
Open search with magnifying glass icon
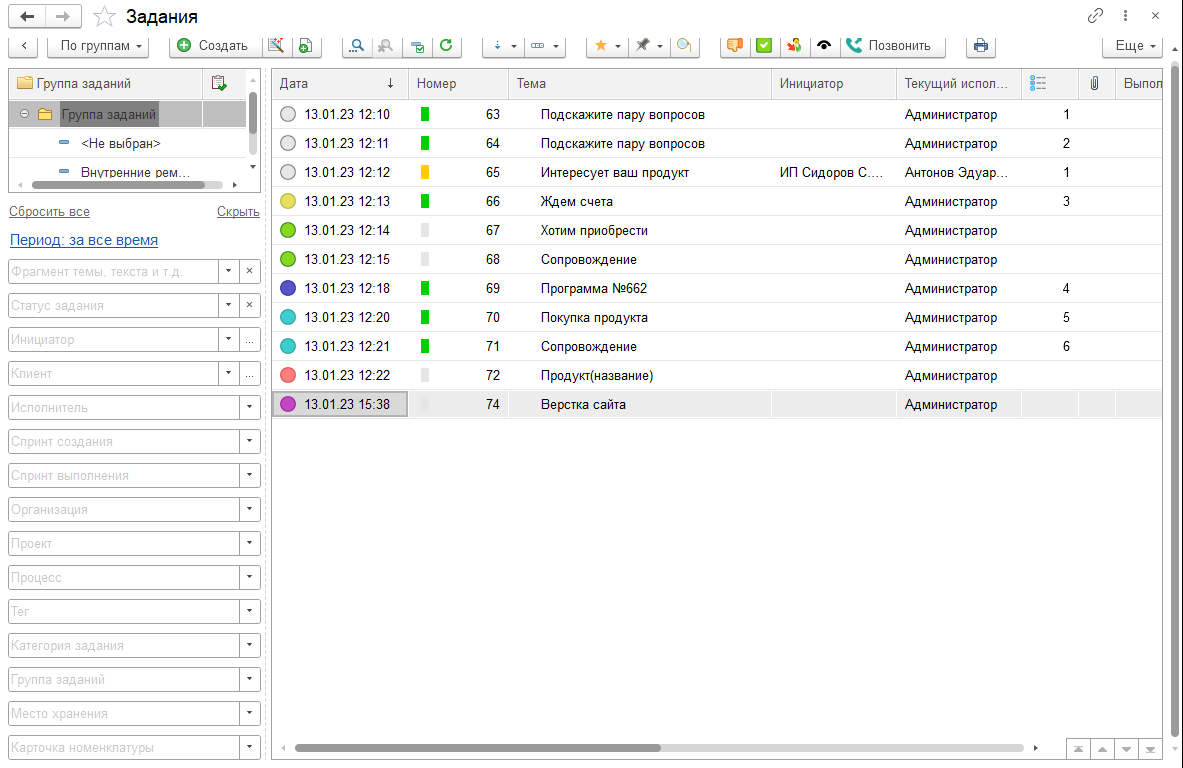click(x=355, y=46)
